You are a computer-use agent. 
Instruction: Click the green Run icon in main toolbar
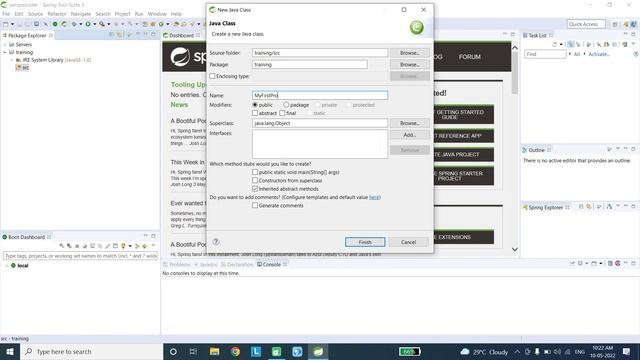click(88, 24)
